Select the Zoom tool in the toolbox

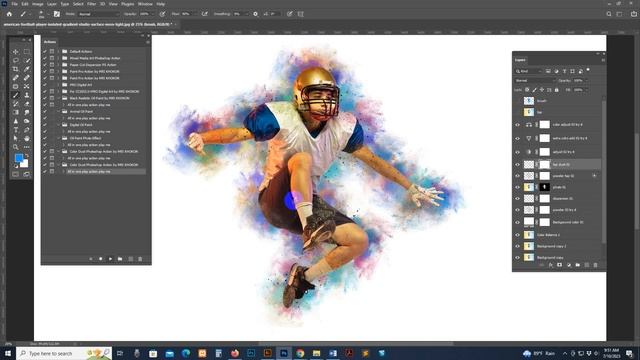[x=16, y=147]
